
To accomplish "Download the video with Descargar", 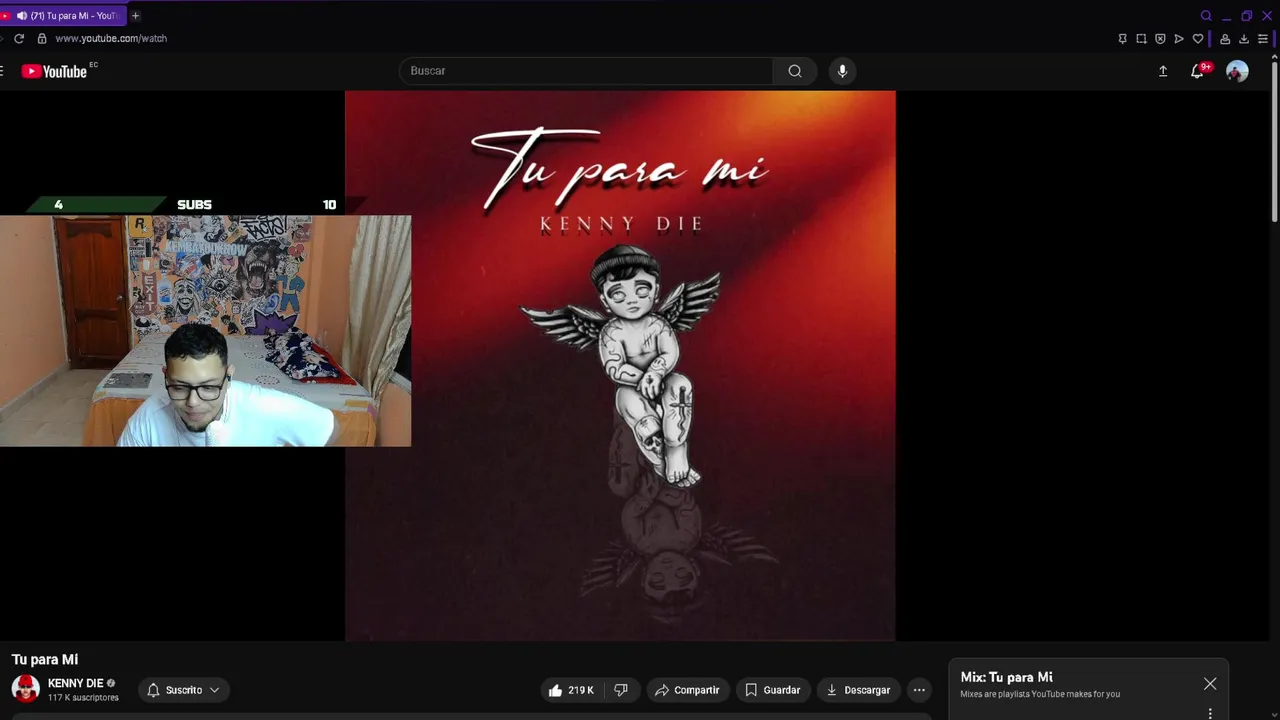I will pos(858,690).
